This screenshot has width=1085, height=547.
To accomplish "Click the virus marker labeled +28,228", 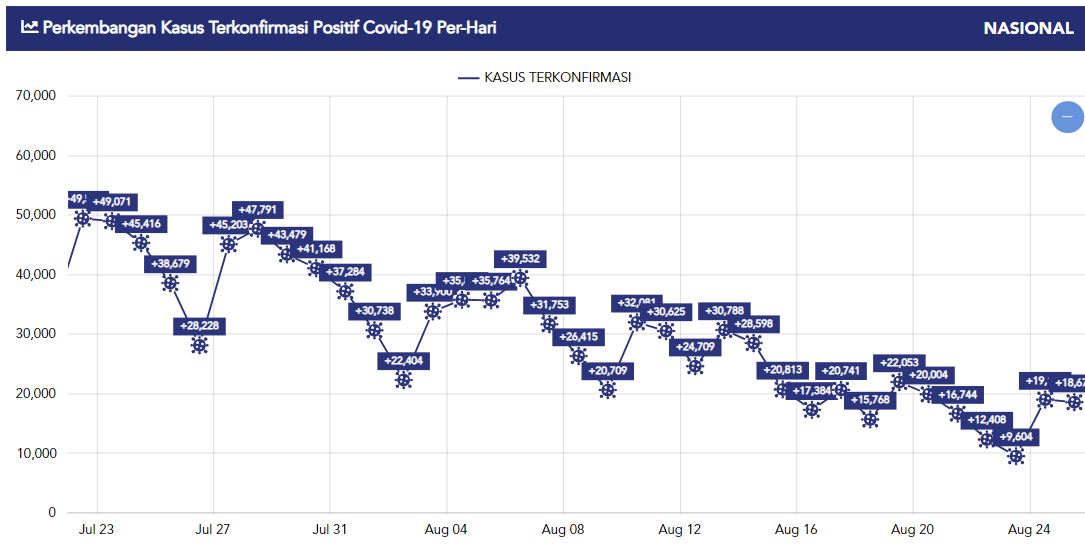I will coord(199,345).
